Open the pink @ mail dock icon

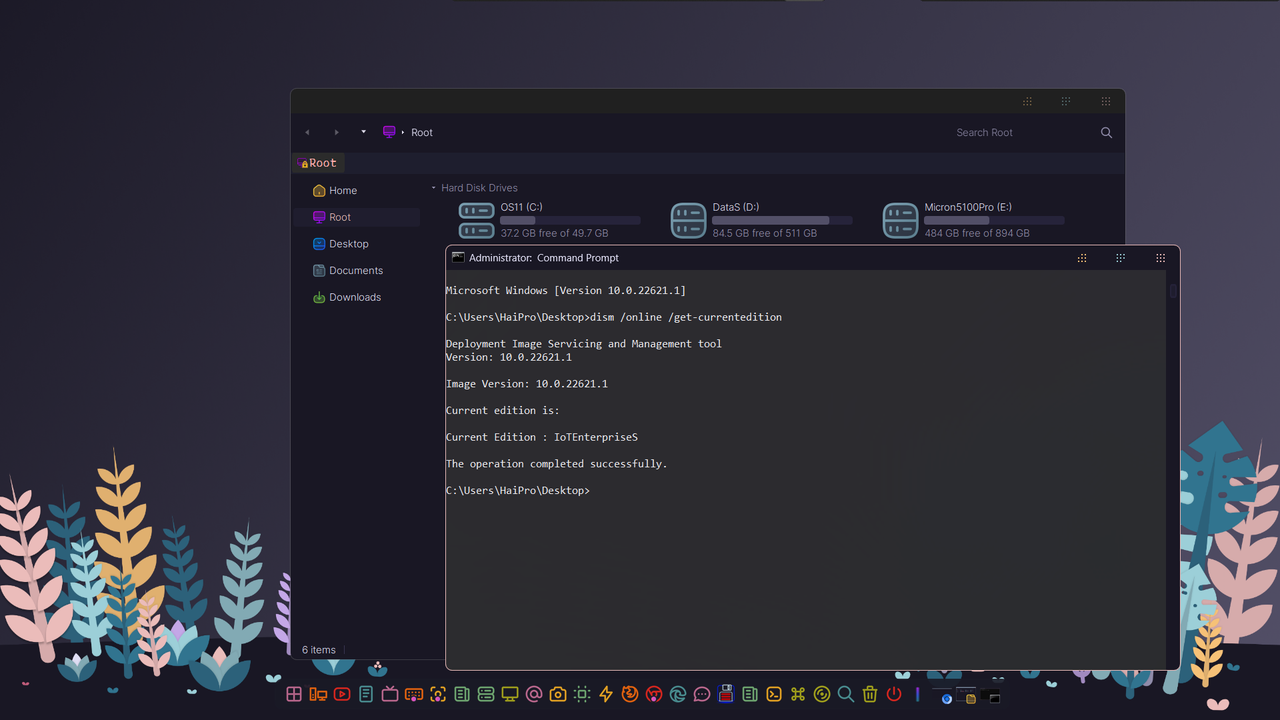534,694
